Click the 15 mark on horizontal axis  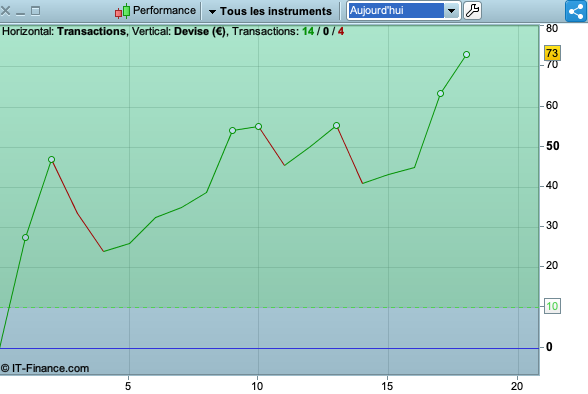pyautogui.click(x=387, y=386)
